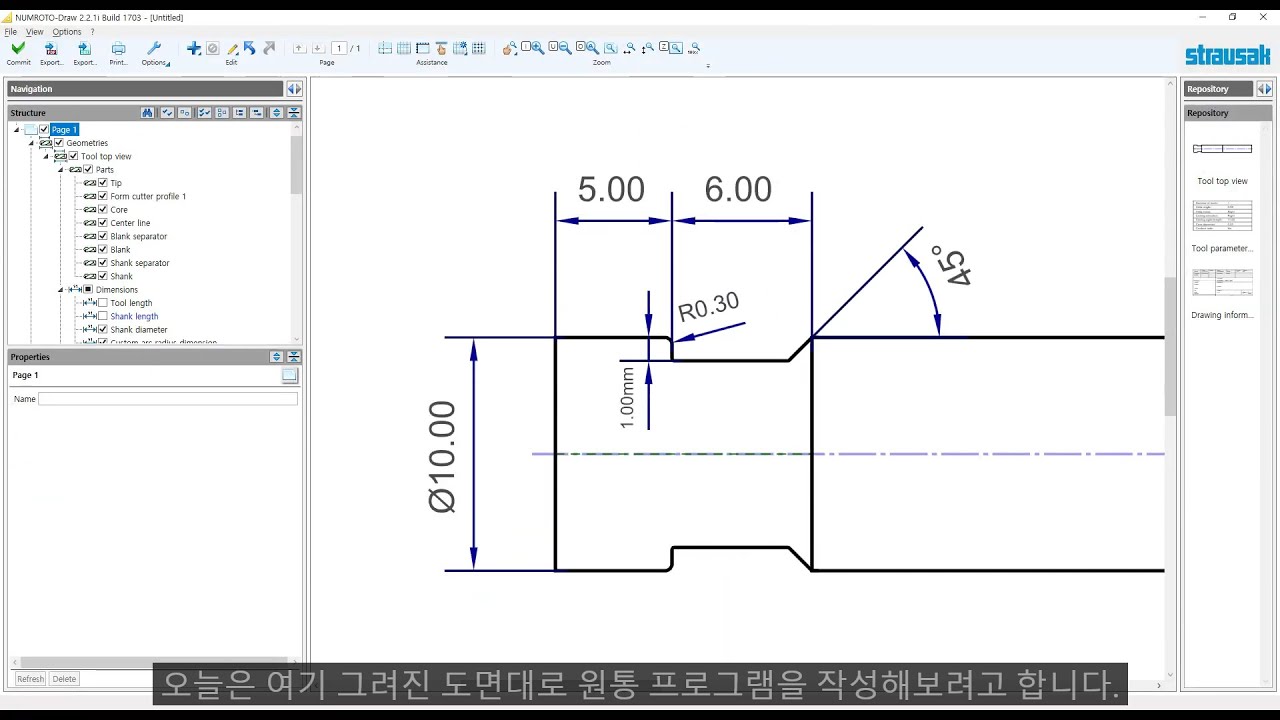Select the Drawing information repository thumbnail
The image size is (1280, 720).
[1222, 283]
